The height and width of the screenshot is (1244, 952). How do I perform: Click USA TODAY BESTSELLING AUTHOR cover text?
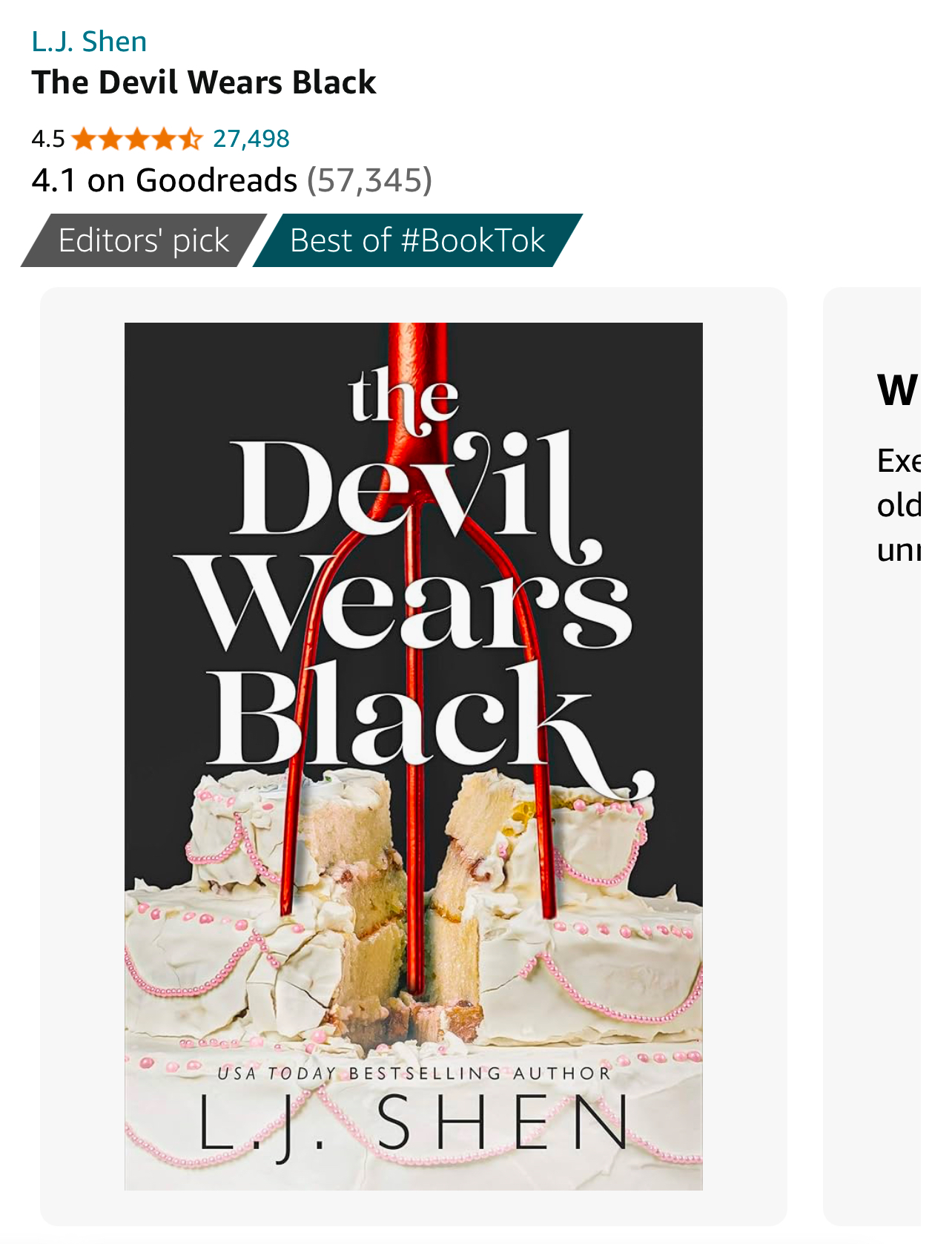pos(414,1073)
